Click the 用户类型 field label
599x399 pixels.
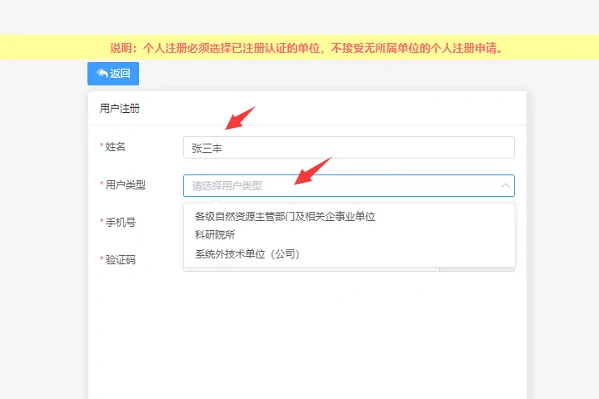pos(125,185)
